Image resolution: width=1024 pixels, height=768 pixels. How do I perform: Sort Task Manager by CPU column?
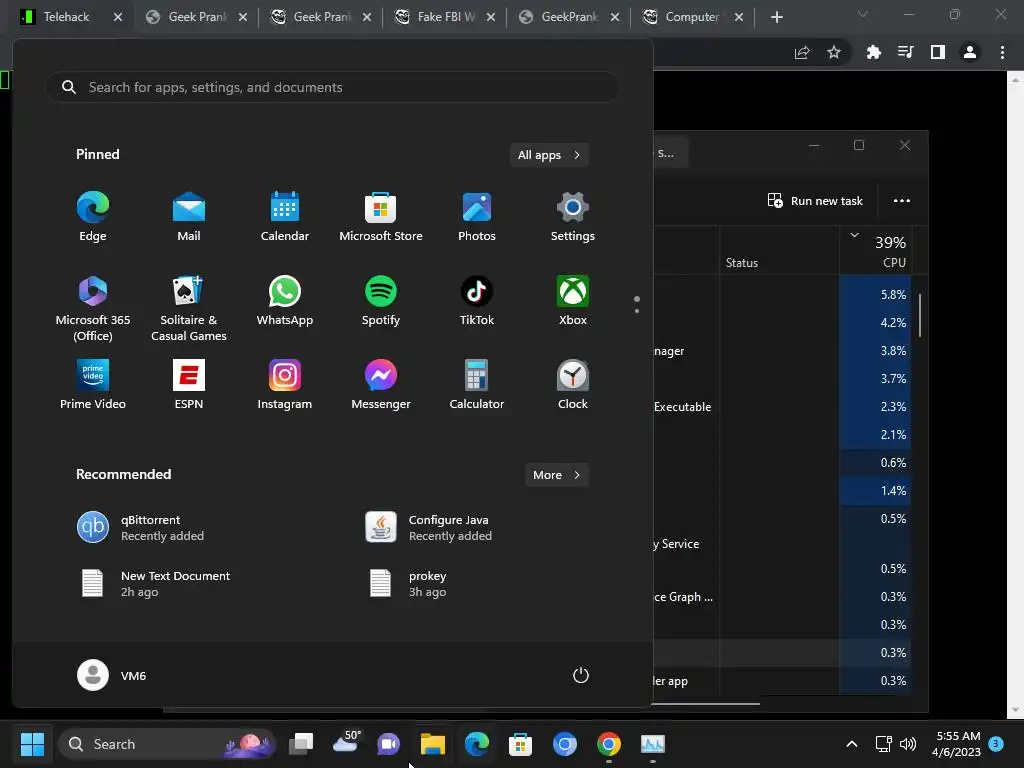coord(875,251)
